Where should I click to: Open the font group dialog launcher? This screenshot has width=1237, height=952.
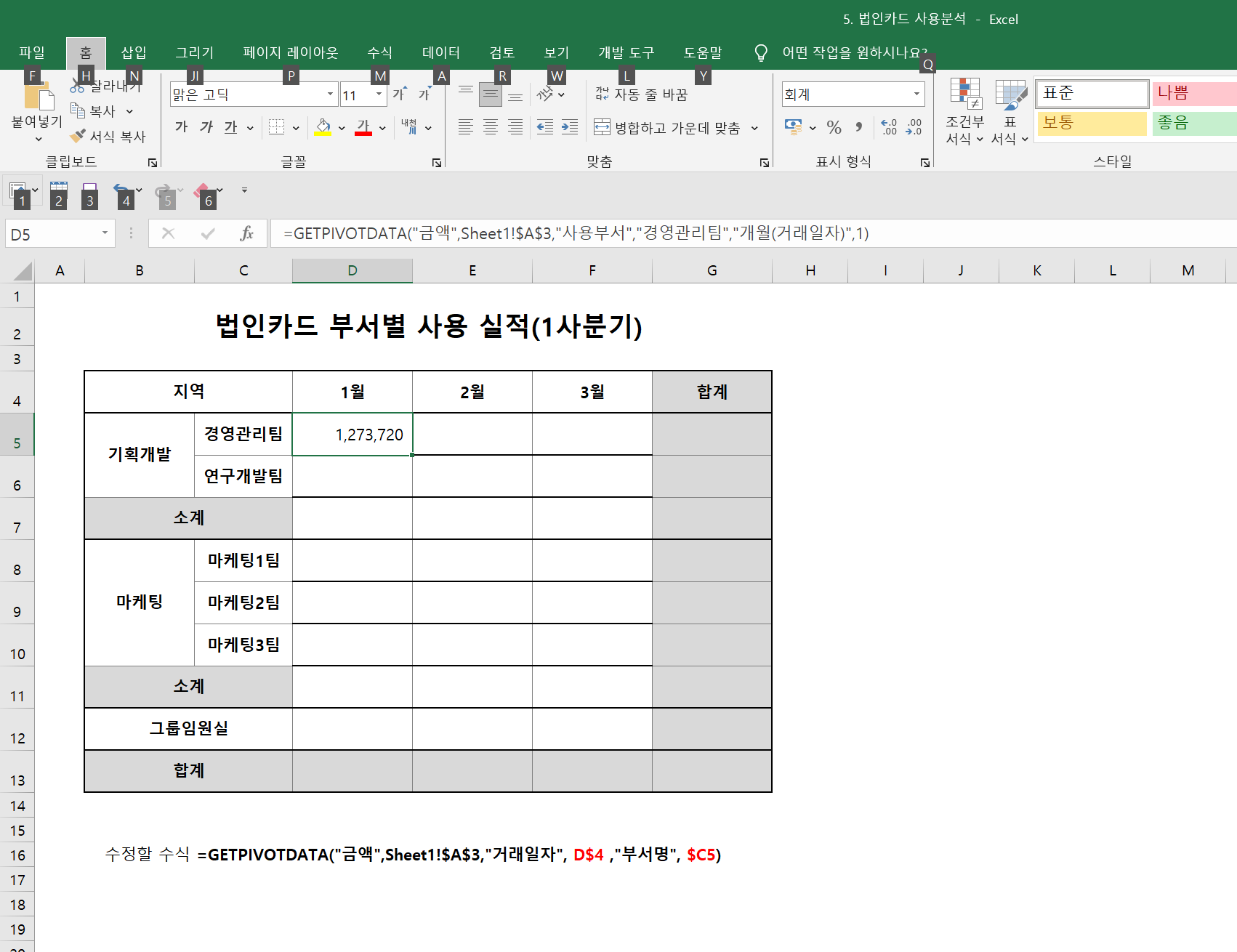[x=437, y=163]
